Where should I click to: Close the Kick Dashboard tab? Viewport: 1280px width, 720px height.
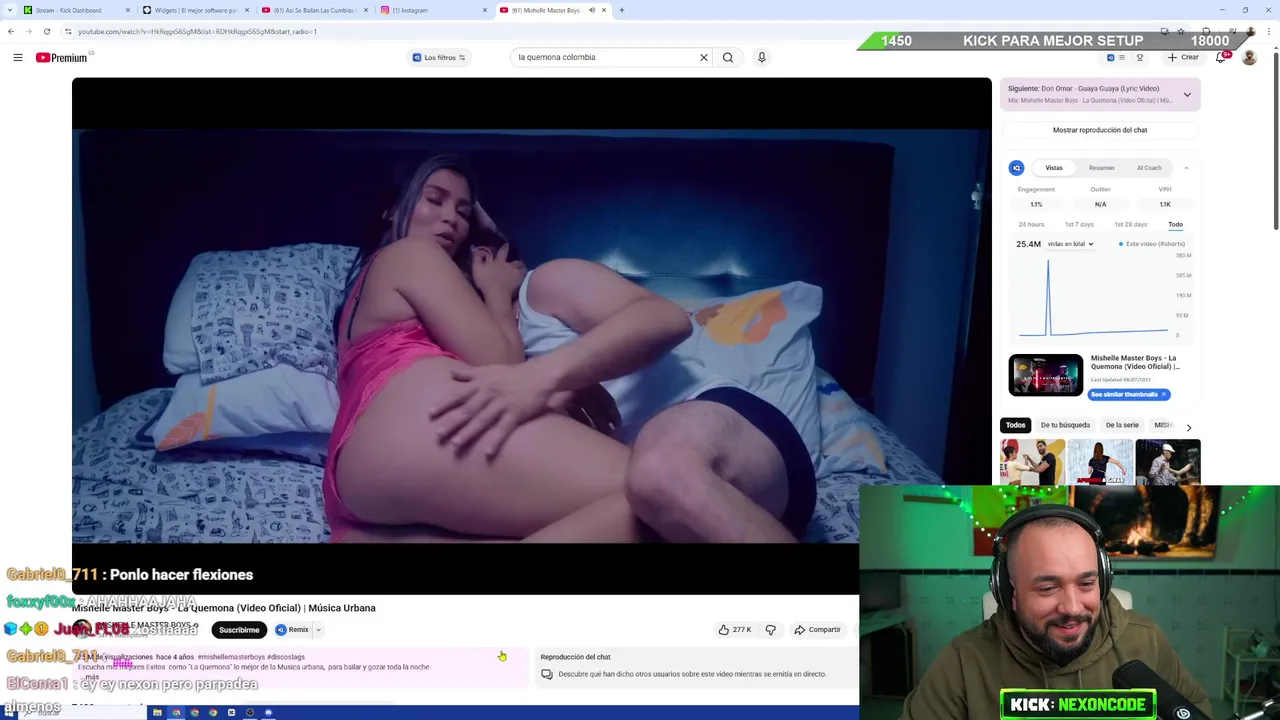tap(127, 10)
